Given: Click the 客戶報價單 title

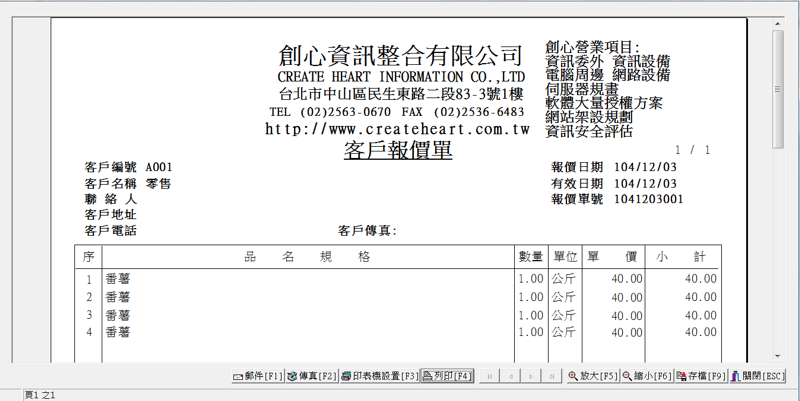Looking at the screenshot, I should click(398, 150).
